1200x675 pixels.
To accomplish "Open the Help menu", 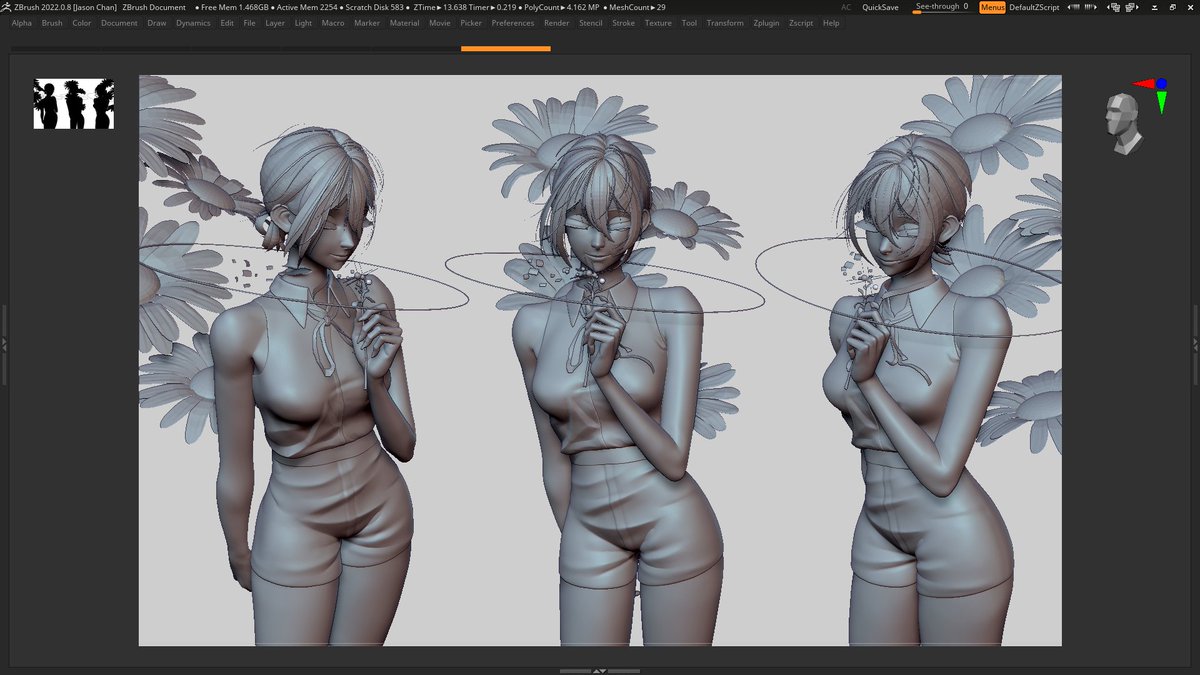I will pyautogui.click(x=831, y=23).
